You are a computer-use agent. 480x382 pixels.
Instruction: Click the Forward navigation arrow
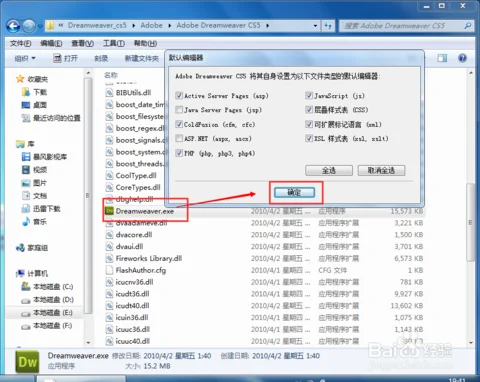click(x=29, y=26)
